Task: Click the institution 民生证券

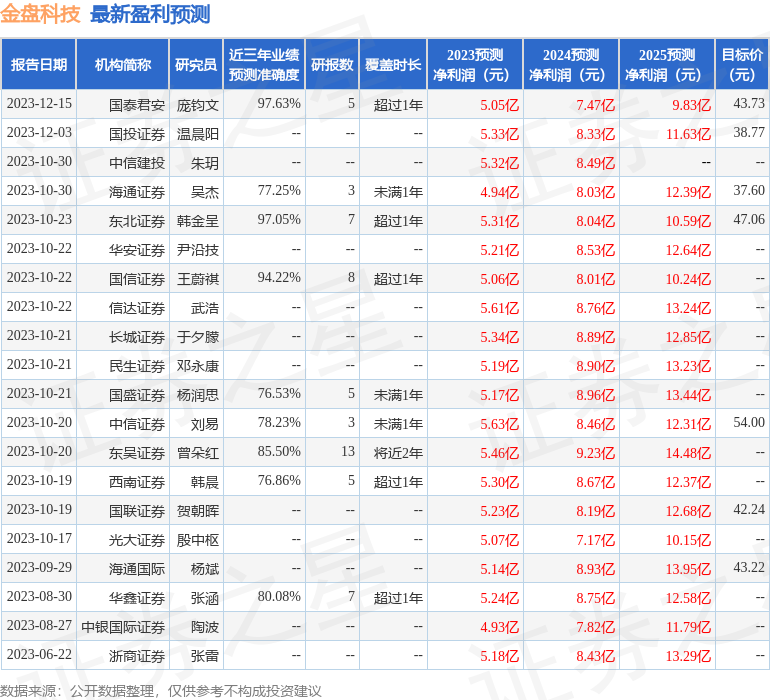Action: tap(137, 366)
